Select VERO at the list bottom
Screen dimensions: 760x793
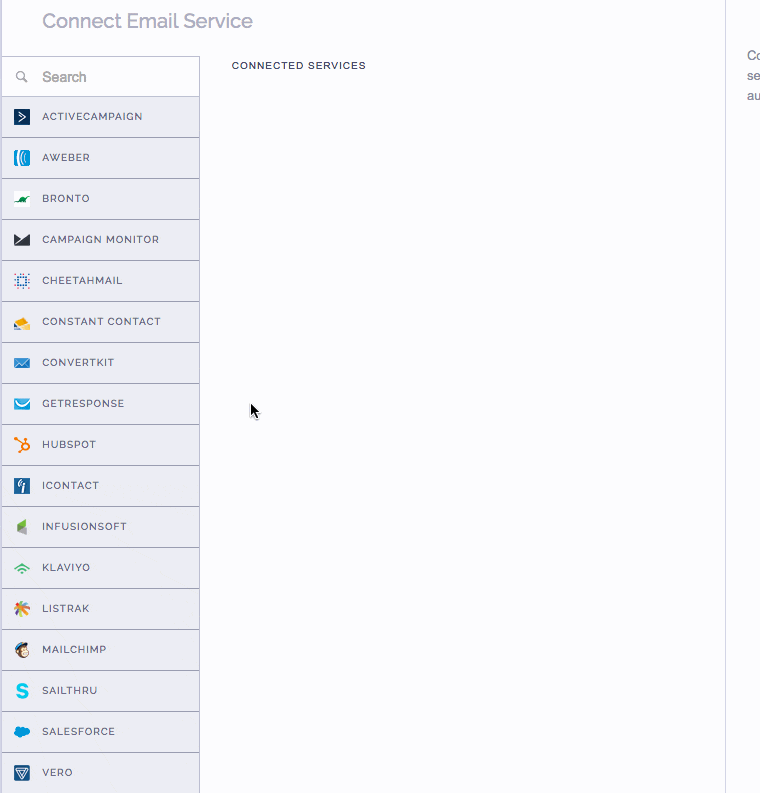point(101,773)
